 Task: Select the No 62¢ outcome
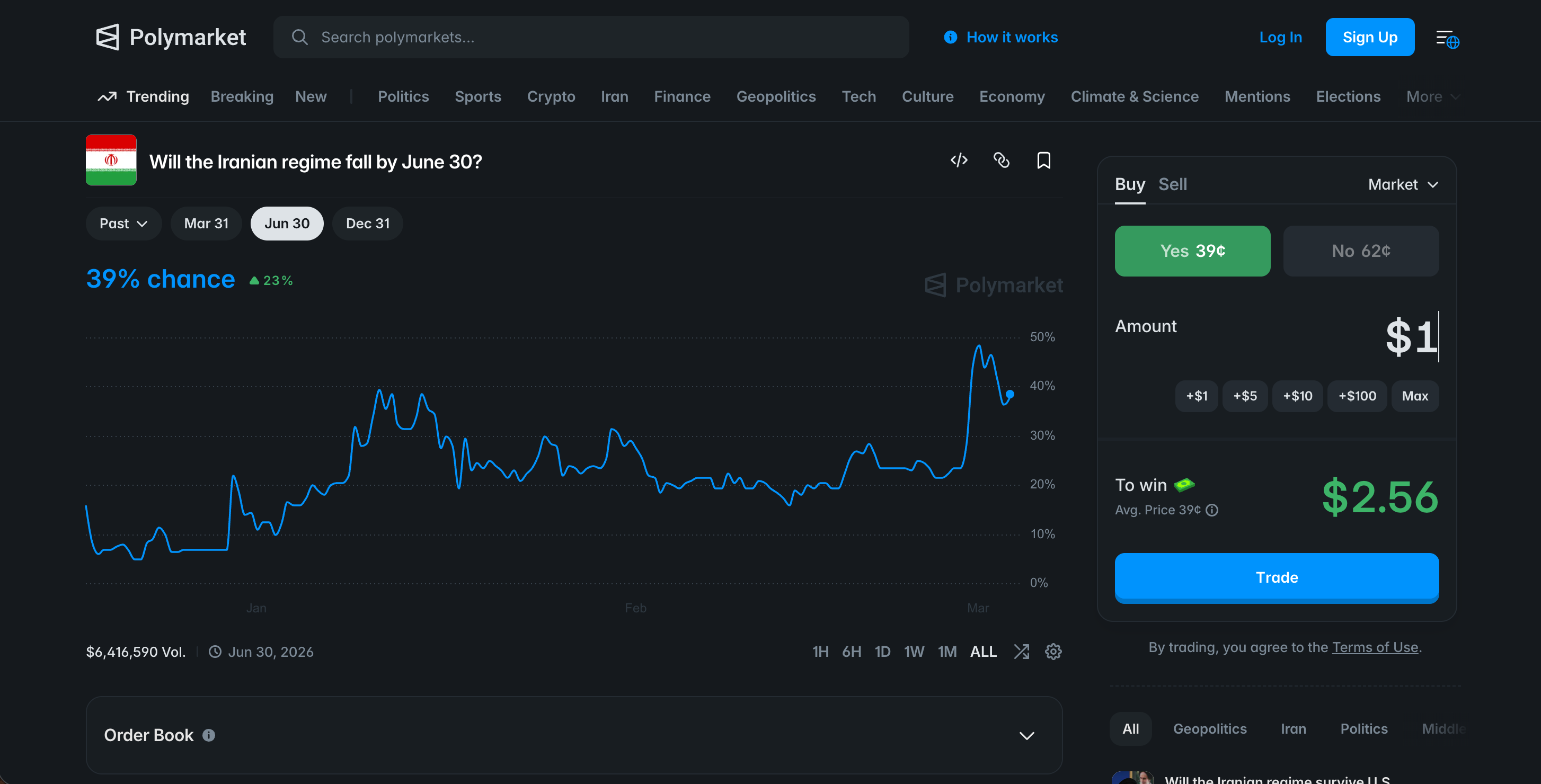pyautogui.click(x=1360, y=251)
